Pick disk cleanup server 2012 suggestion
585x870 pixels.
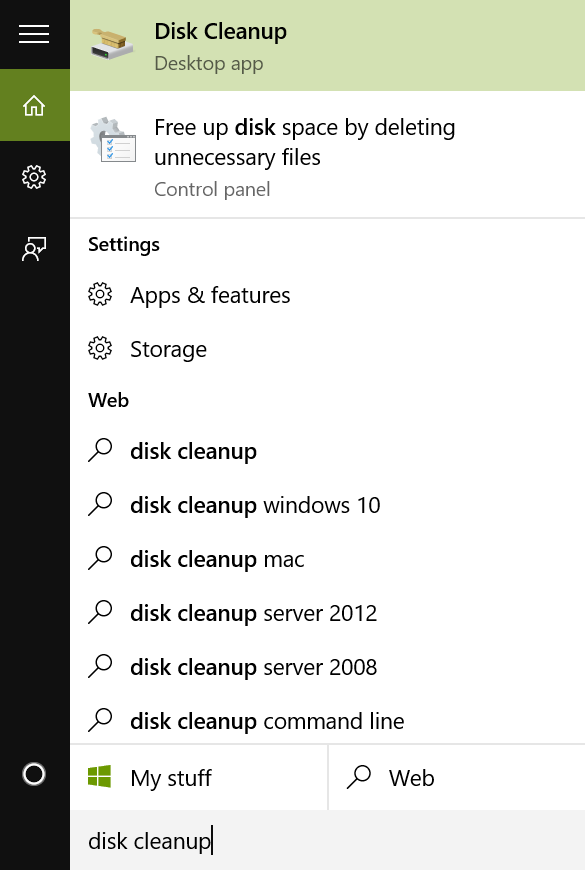327,613
